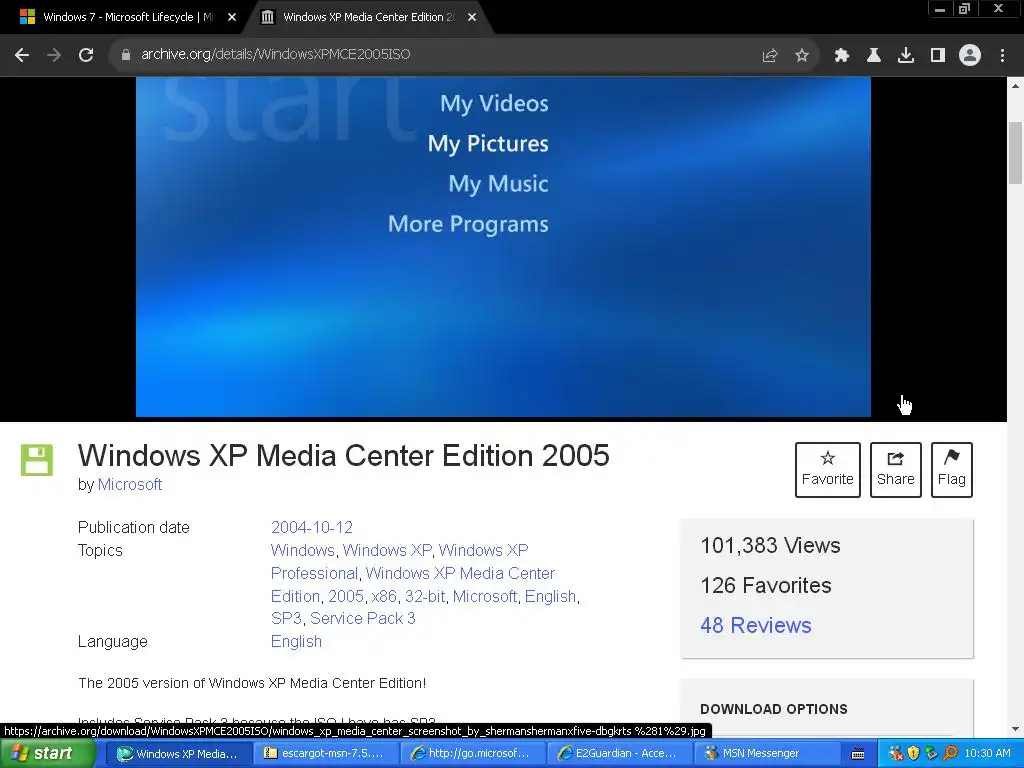The height and width of the screenshot is (768, 1024).
Task: Bookmark this page with star icon
Action: click(x=802, y=56)
